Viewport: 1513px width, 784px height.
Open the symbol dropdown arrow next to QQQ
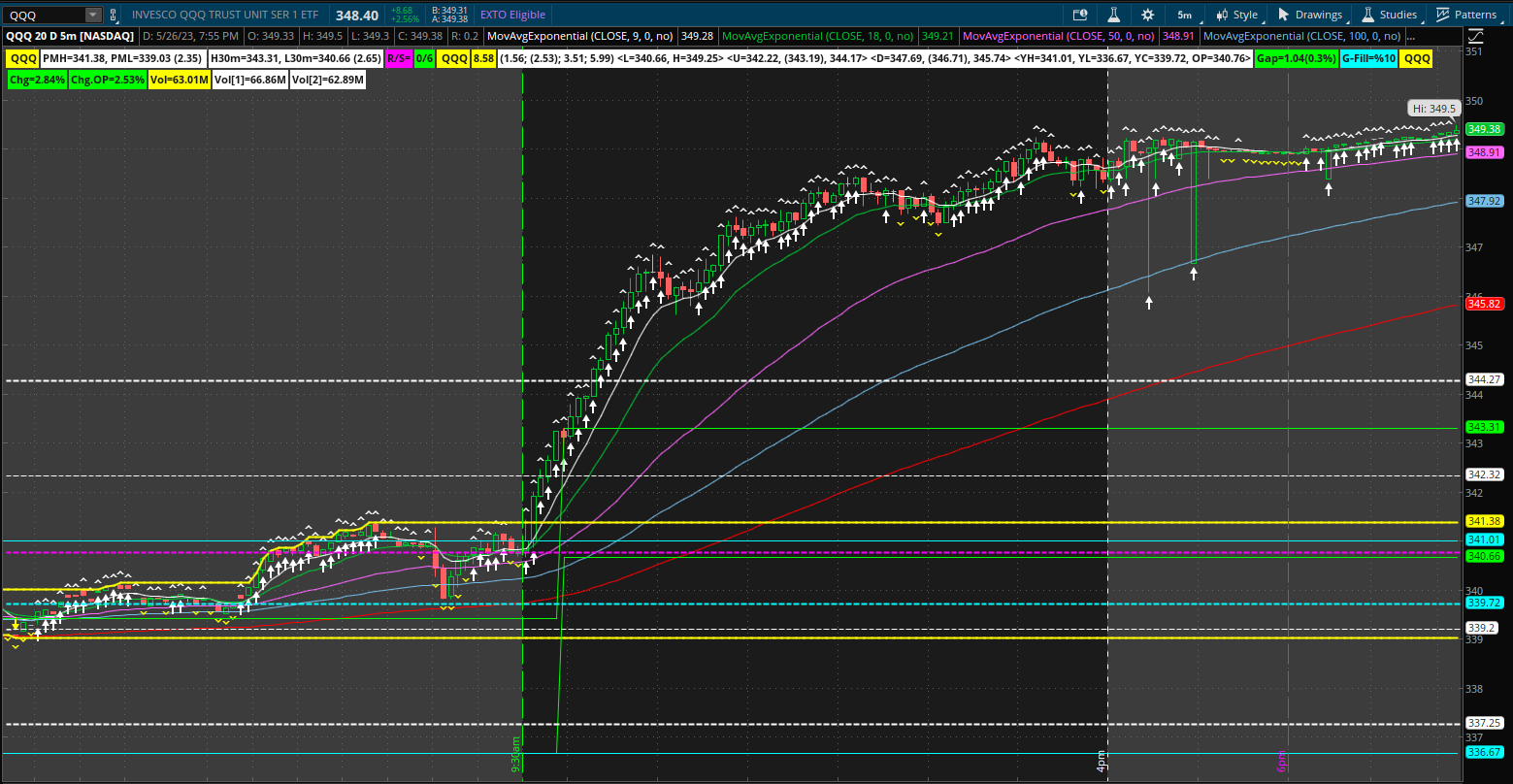click(92, 15)
